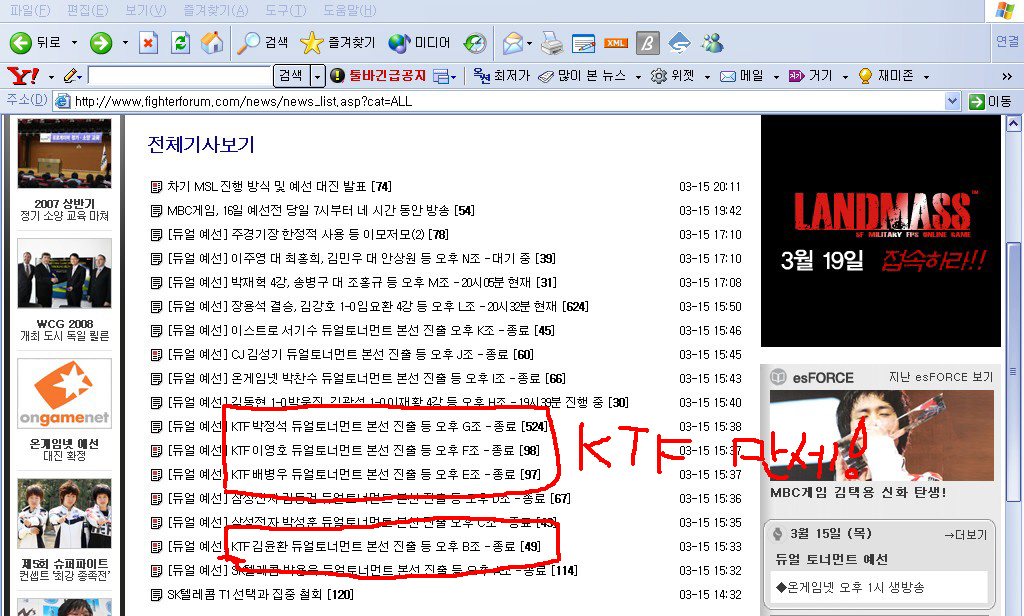Go forward with the green arrow
1024x616 pixels.
coord(101,43)
